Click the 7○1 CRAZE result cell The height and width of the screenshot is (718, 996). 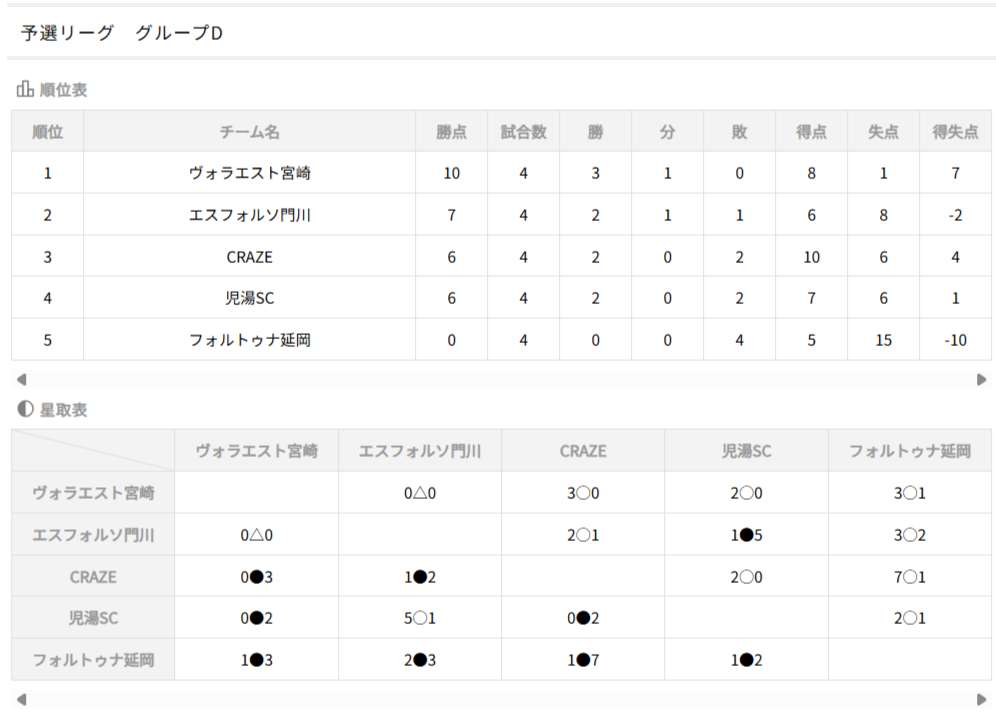coord(910,577)
